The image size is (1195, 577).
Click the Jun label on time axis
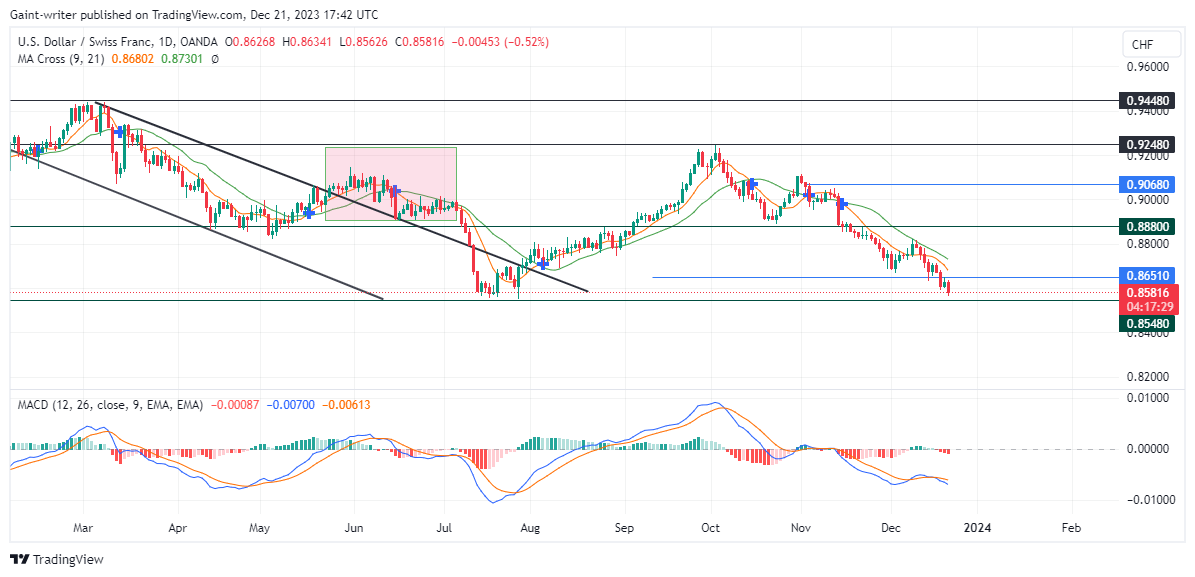(354, 527)
